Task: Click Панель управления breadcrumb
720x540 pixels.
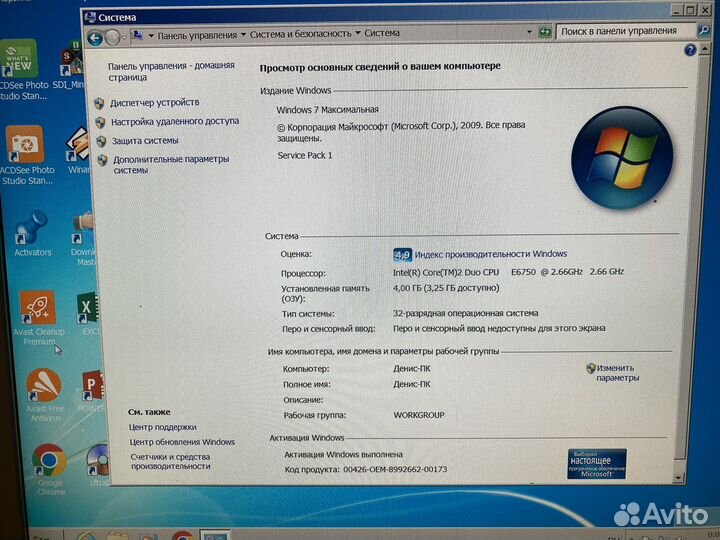Action: click(x=197, y=35)
